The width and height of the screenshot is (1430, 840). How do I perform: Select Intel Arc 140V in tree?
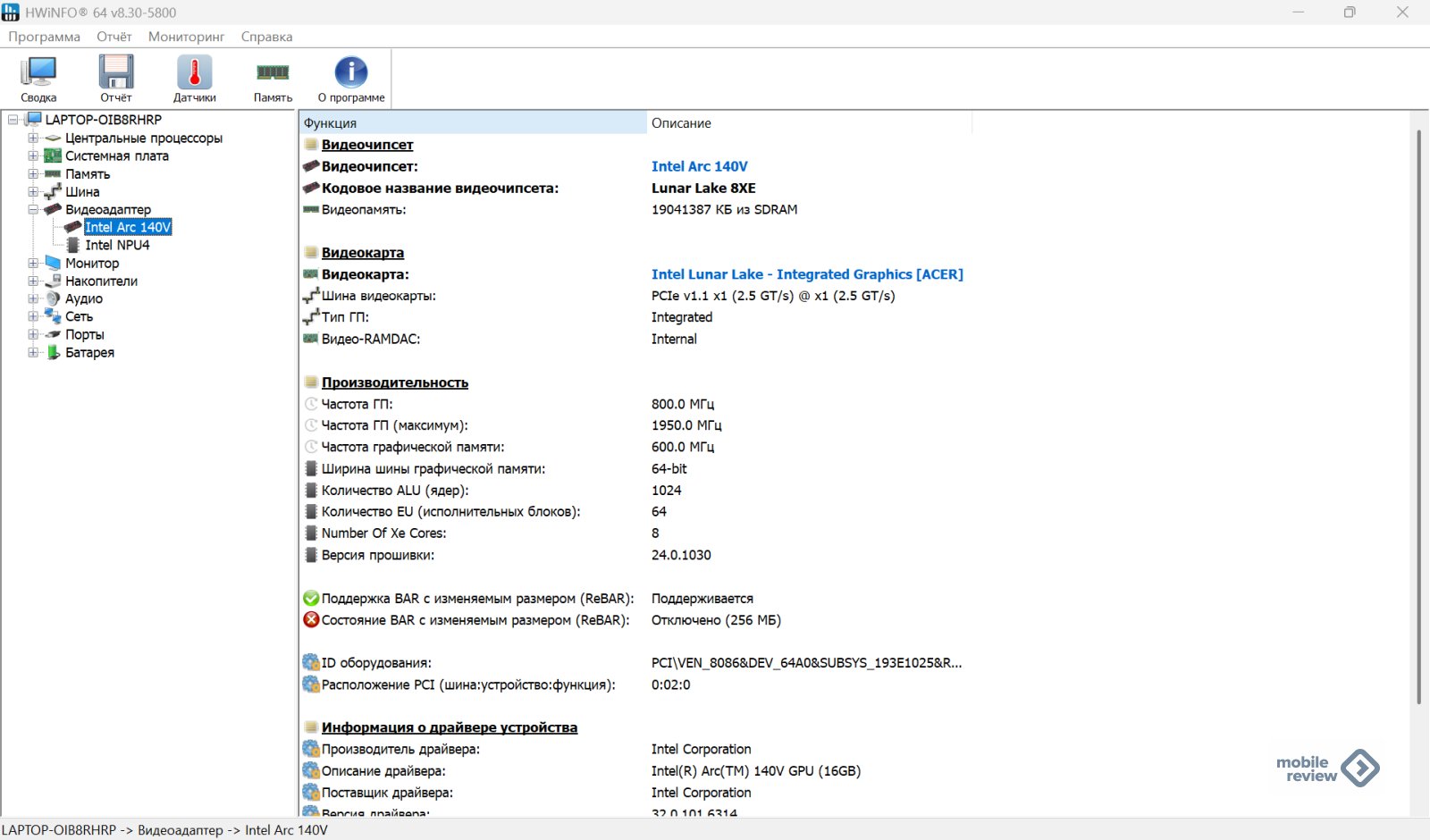pos(128,227)
